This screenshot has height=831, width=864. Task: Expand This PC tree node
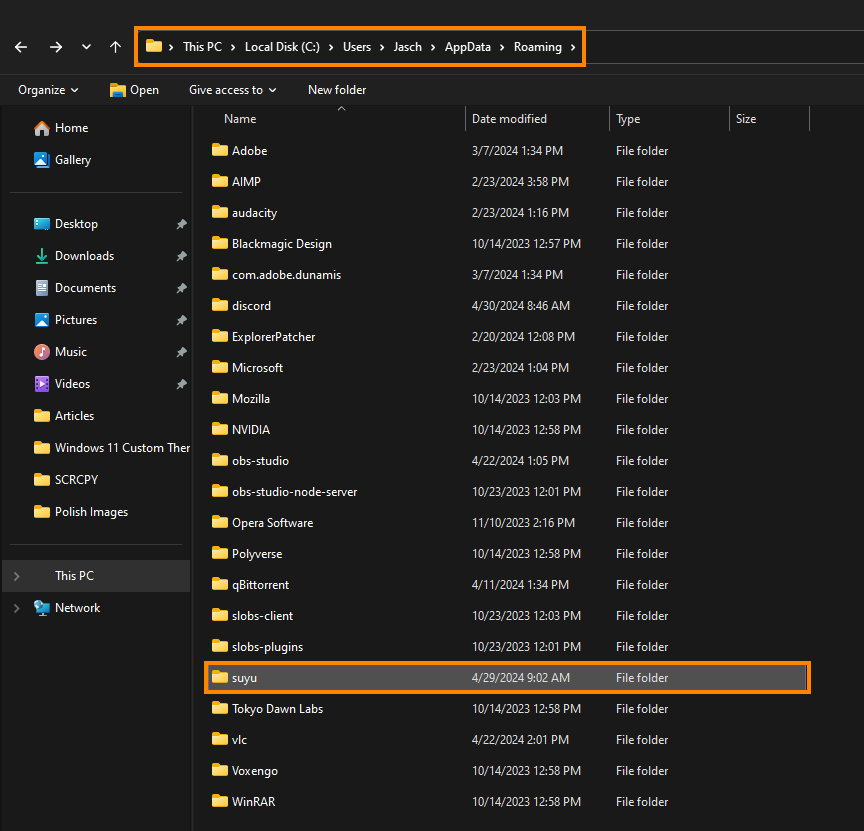(17, 576)
